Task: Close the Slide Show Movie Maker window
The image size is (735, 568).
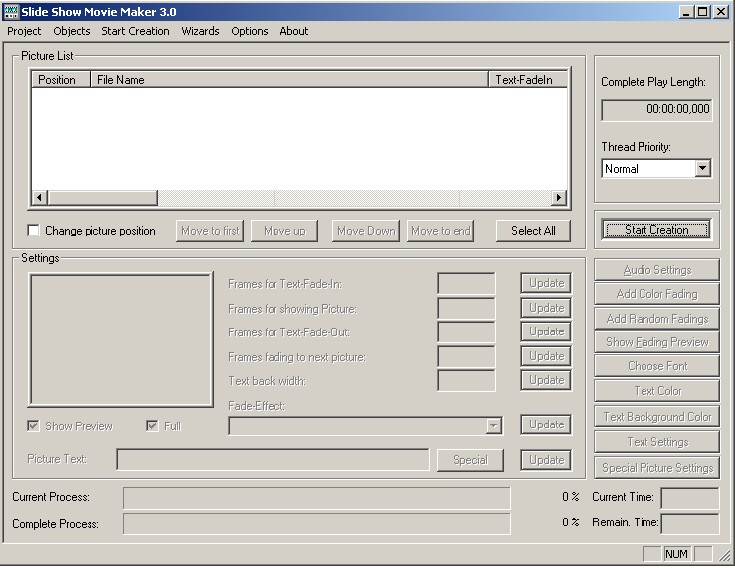Action: (x=720, y=12)
